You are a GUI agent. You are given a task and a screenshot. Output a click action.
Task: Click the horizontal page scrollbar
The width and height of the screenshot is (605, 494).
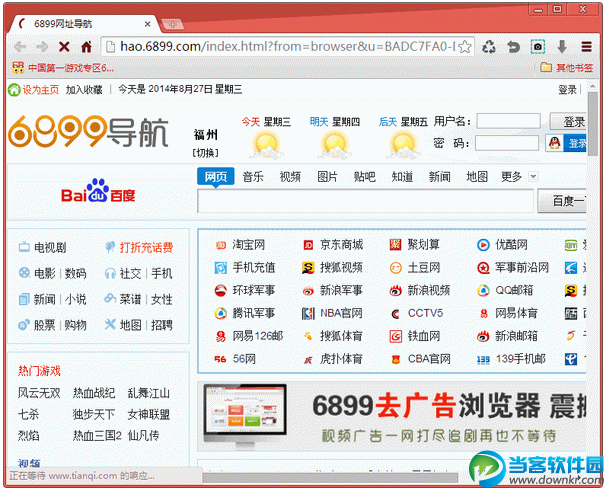[330, 478]
